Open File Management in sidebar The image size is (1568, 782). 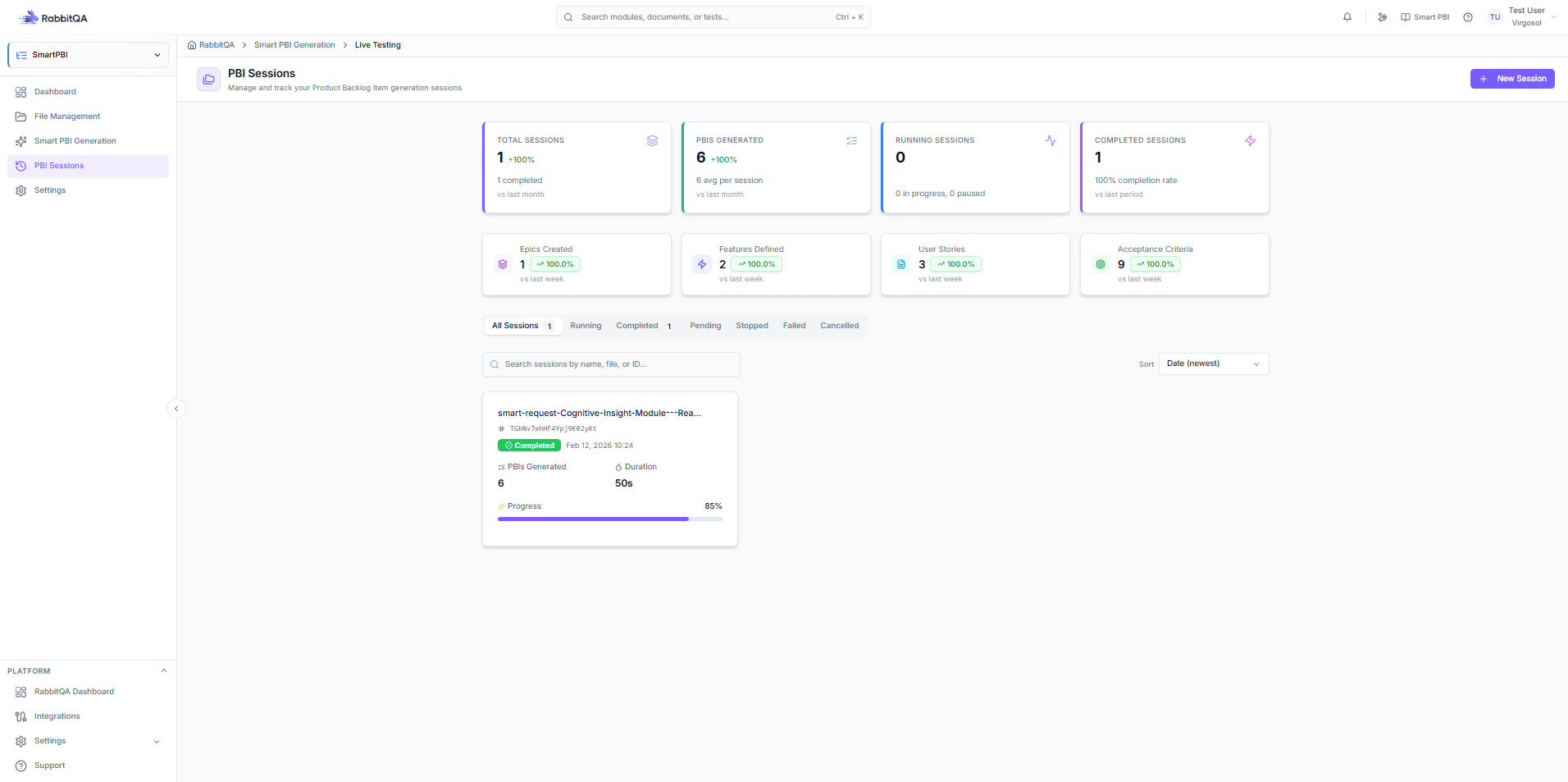click(x=88, y=117)
